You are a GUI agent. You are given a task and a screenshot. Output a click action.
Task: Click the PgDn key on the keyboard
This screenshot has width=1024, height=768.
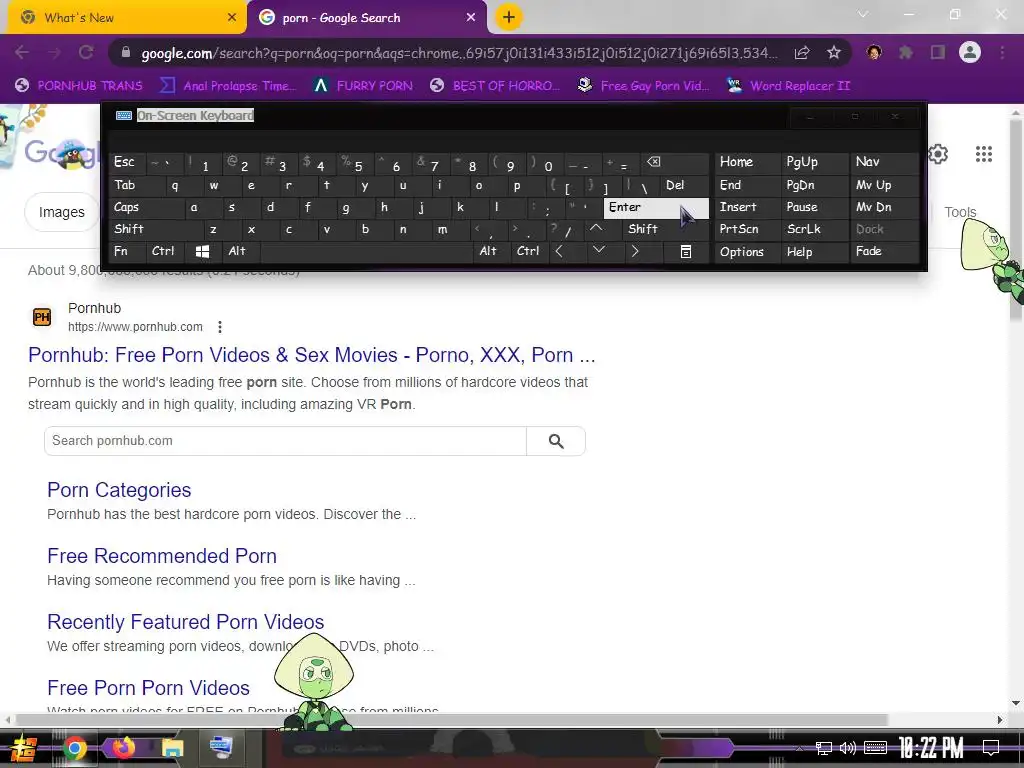(814, 185)
